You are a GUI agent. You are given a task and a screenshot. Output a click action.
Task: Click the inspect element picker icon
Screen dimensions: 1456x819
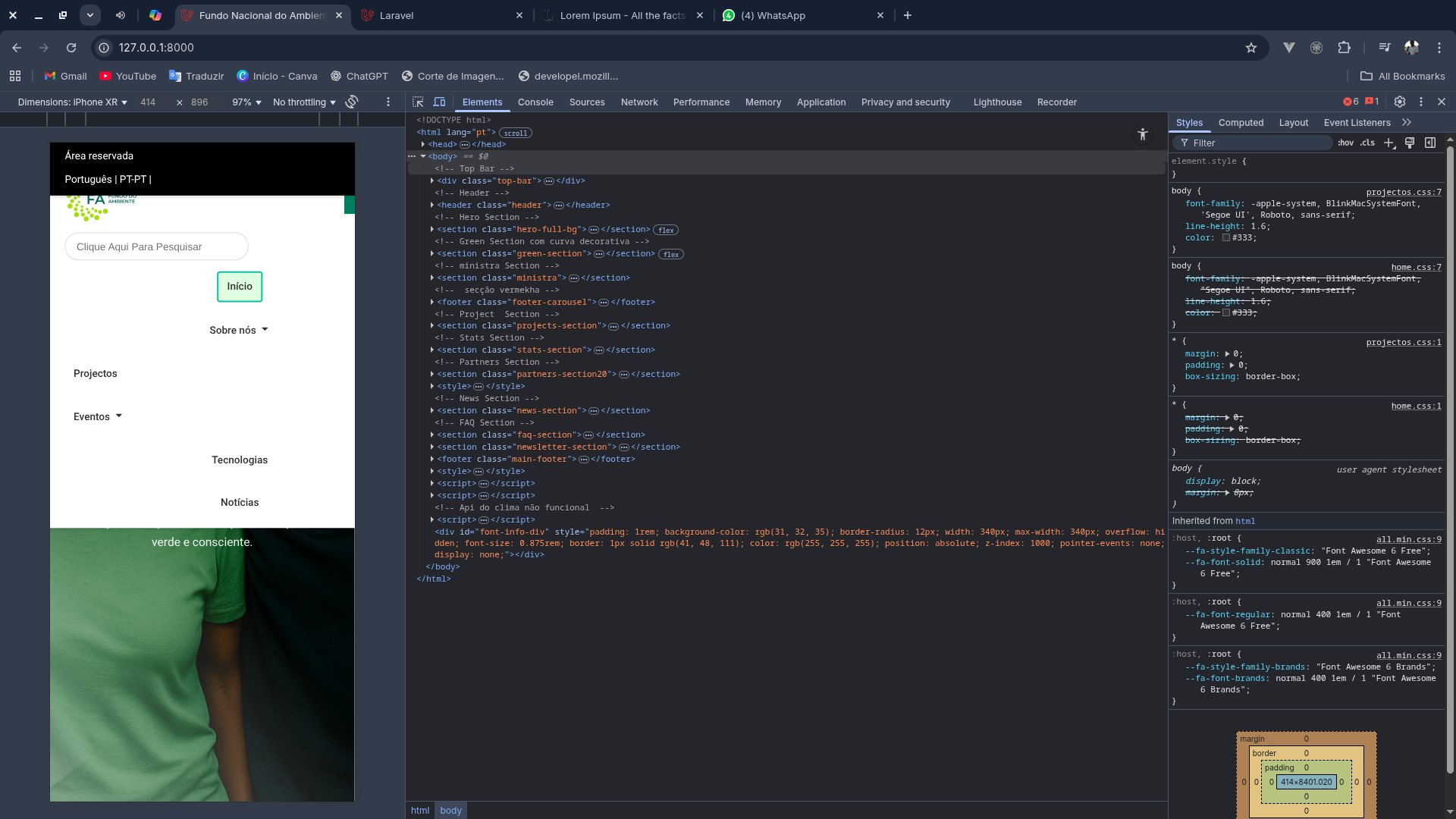pos(418,102)
